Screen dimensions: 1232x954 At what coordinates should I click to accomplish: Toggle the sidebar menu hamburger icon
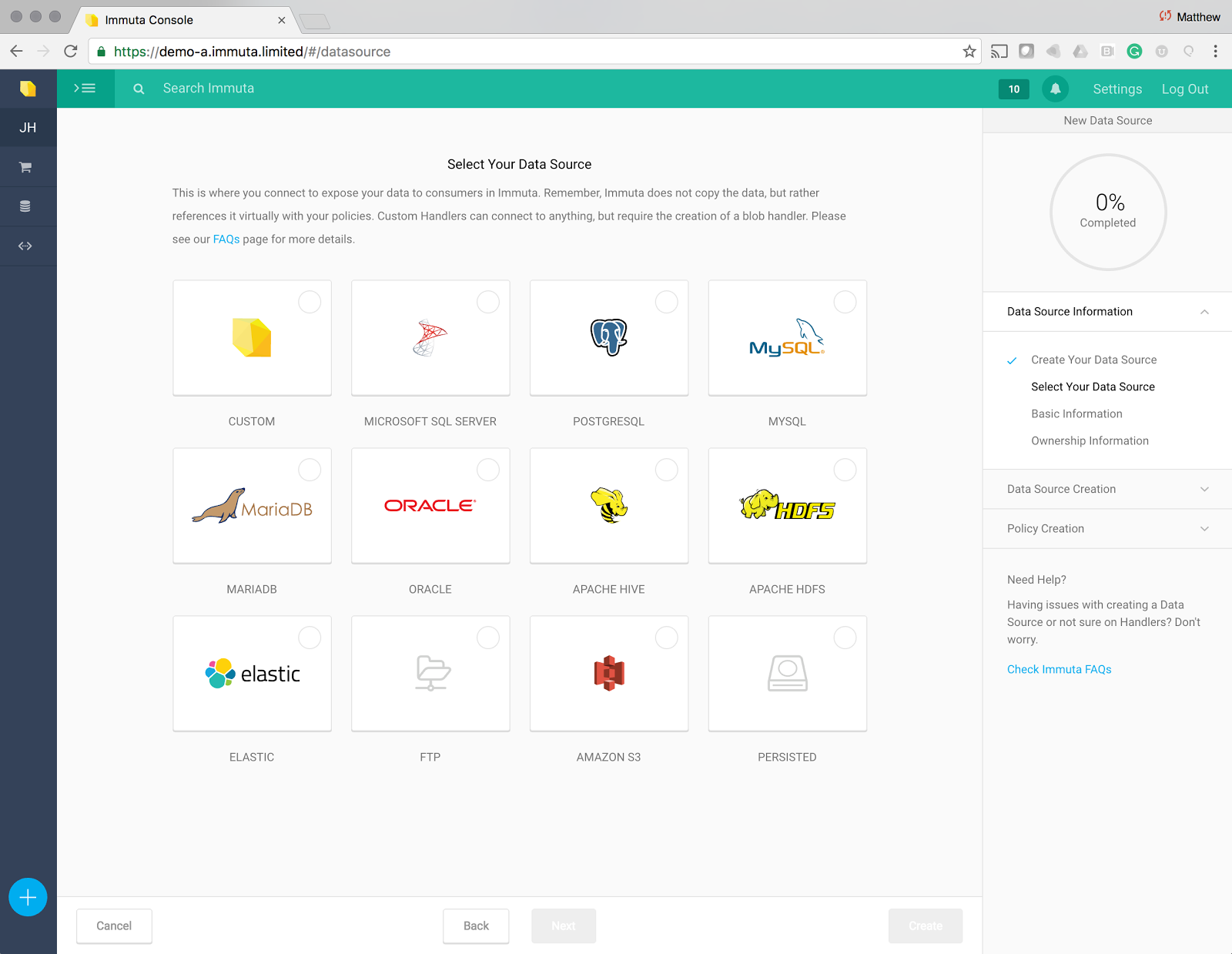85,89
